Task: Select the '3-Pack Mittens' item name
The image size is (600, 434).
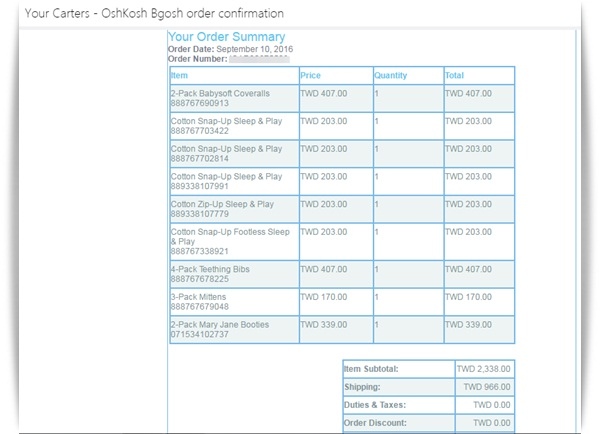Action: (x=198, y=297)
